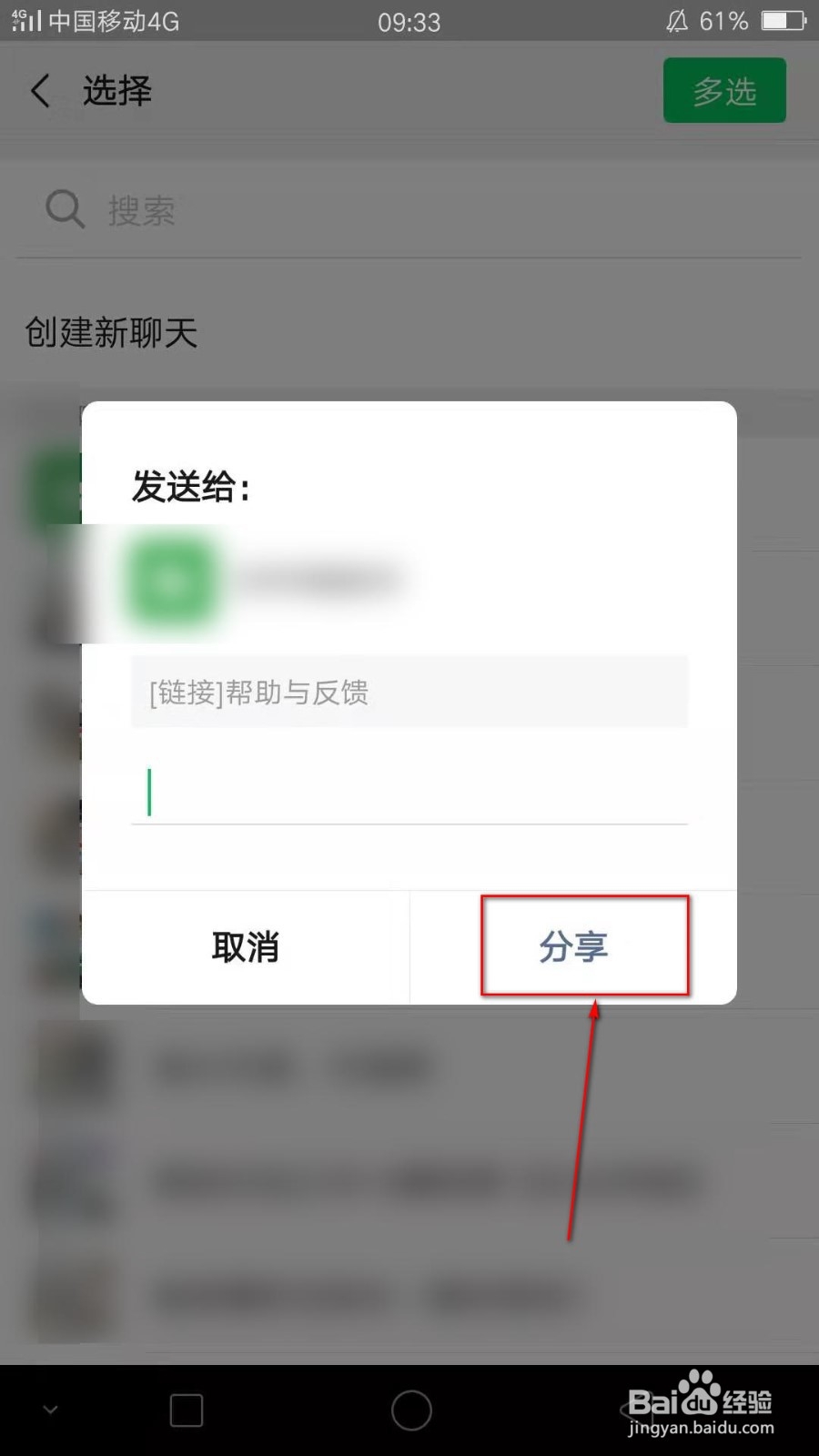Open 创建新聊天 option

tap(111, 332)
